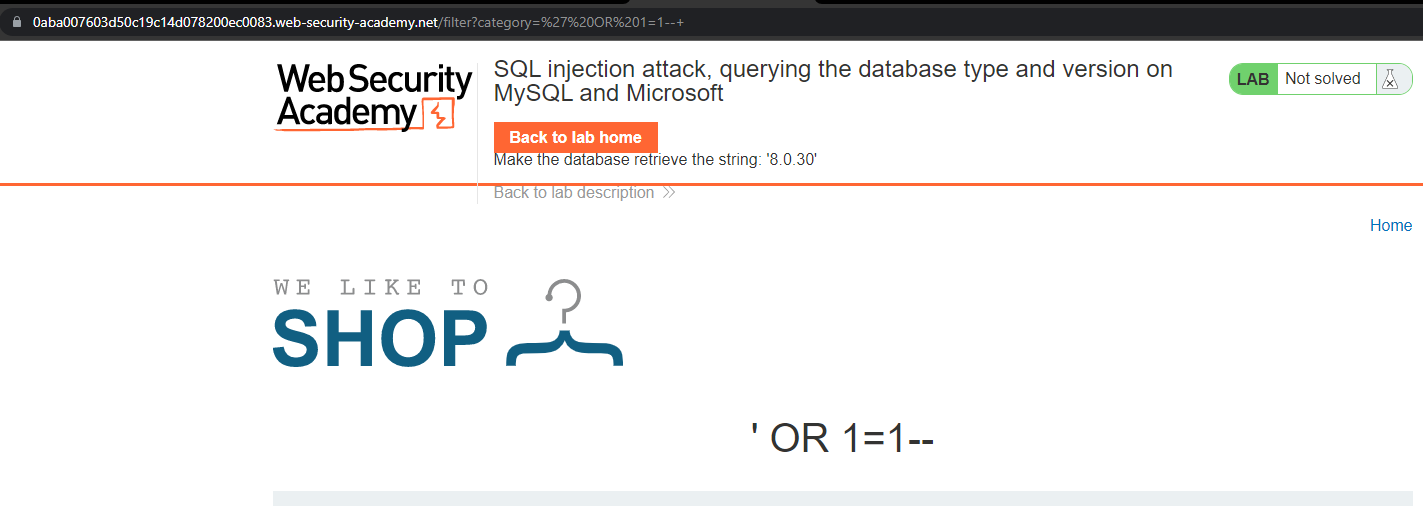Viewport: 1423px width, 506px height.
Task: Click the gray bar below the heading
Action: tap(842, 498)
